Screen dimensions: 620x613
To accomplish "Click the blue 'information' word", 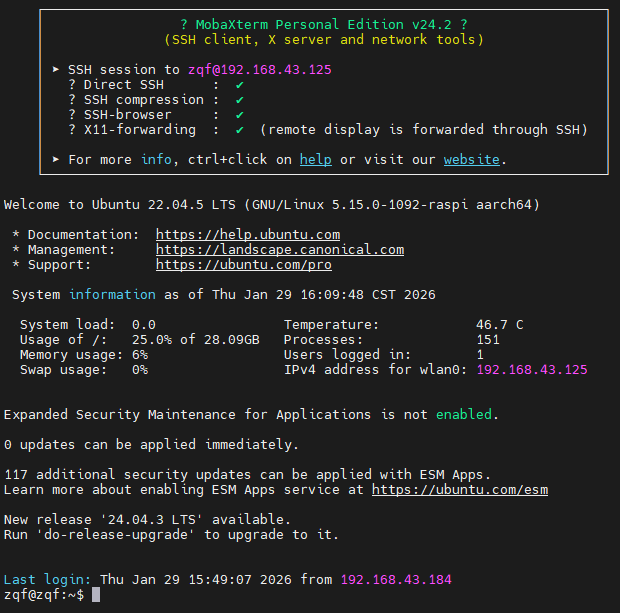I will [x=112, y=295].
